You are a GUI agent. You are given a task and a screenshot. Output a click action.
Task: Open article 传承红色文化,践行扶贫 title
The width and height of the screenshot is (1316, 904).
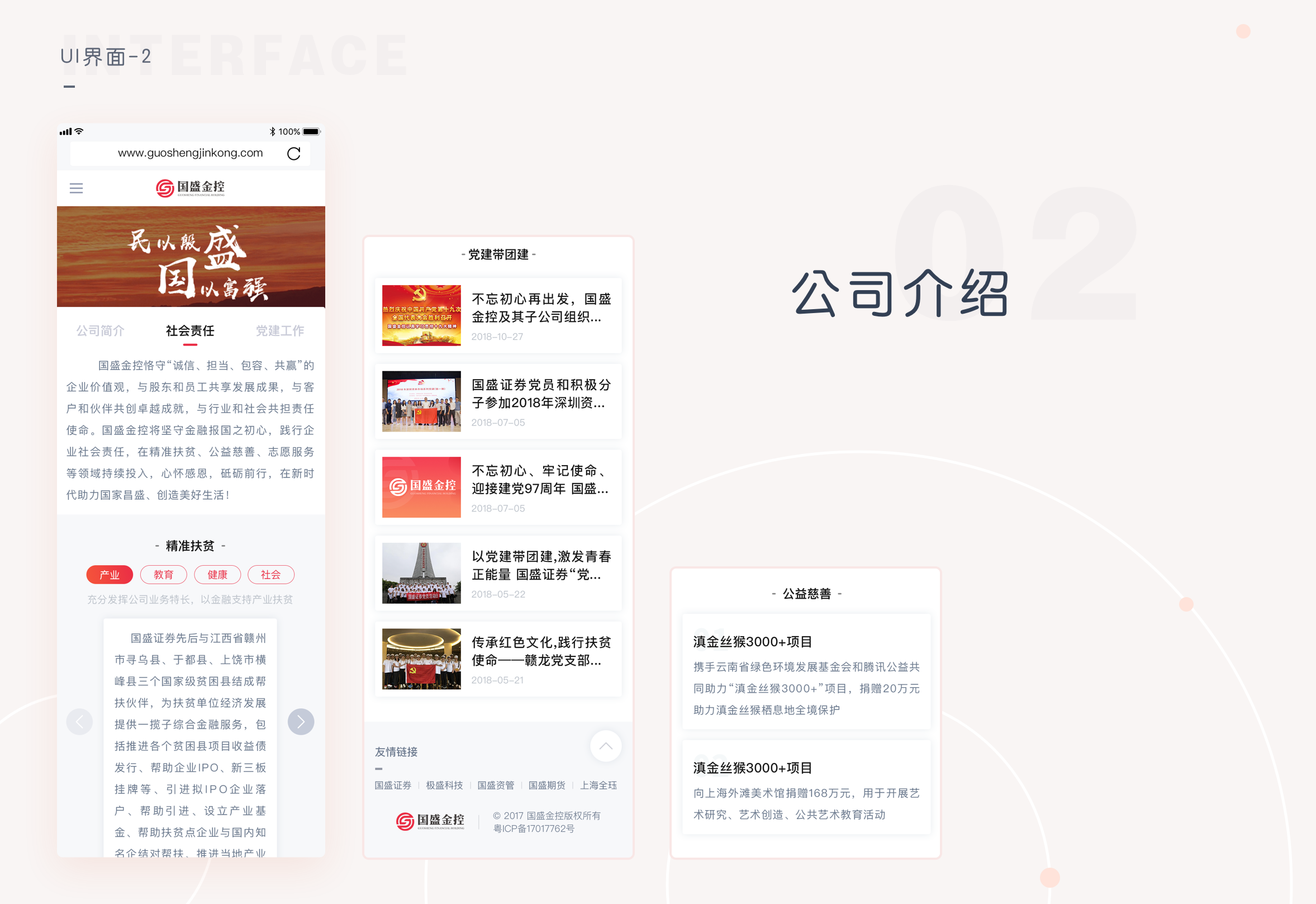coord(541,651)
